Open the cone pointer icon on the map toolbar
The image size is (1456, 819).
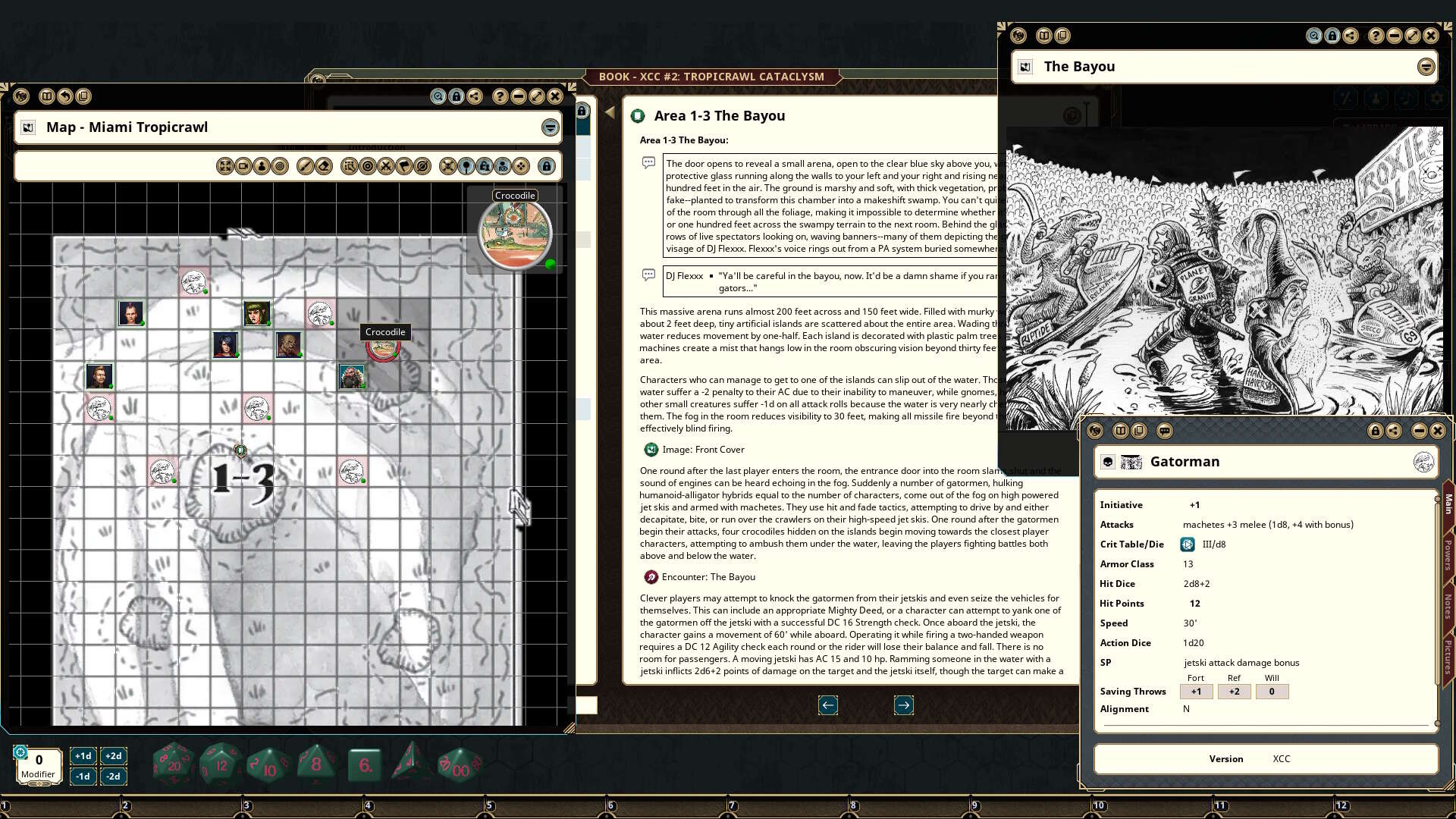(x=405, y=167)
